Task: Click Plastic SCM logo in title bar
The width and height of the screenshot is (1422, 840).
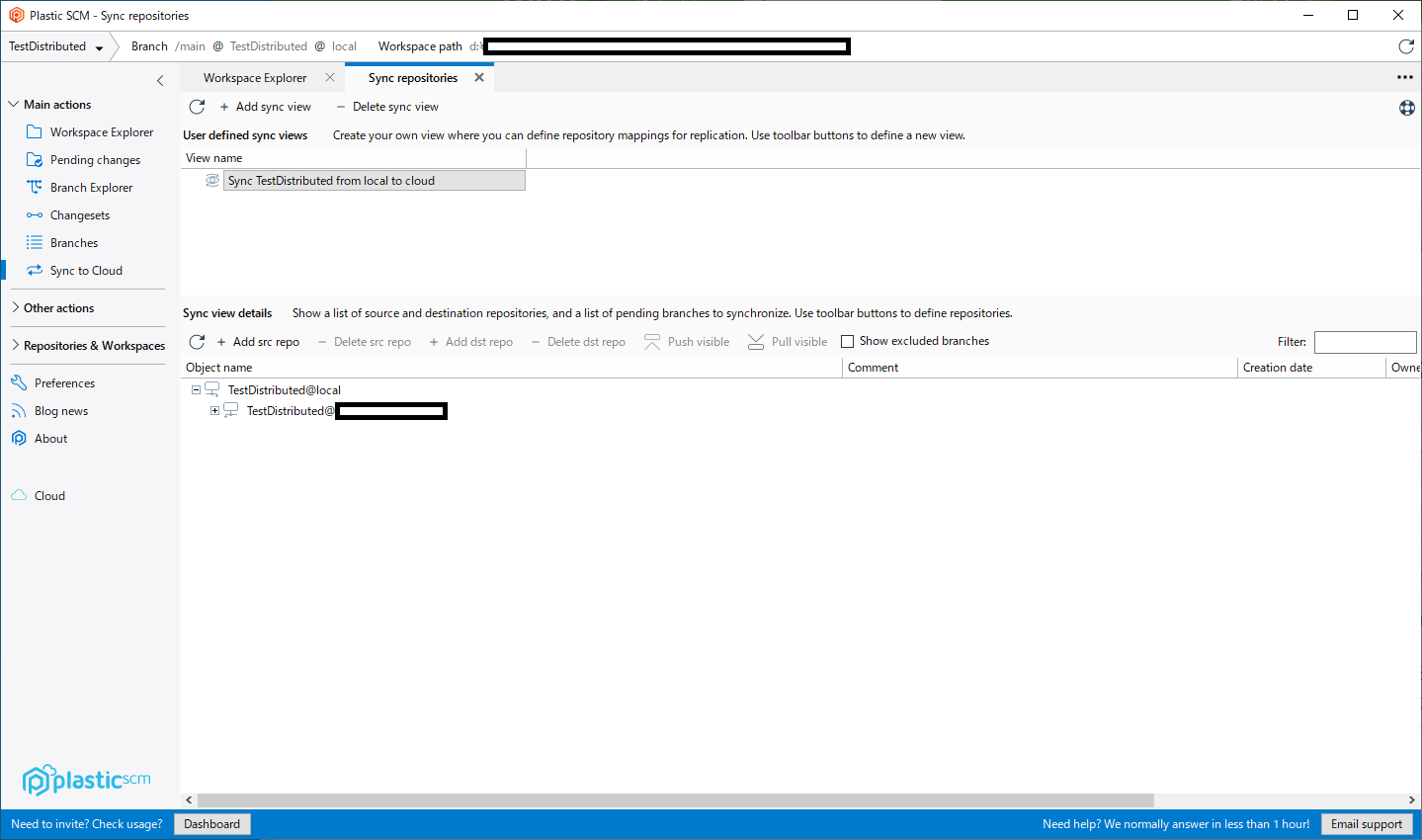Action: [x=16, y=15]
